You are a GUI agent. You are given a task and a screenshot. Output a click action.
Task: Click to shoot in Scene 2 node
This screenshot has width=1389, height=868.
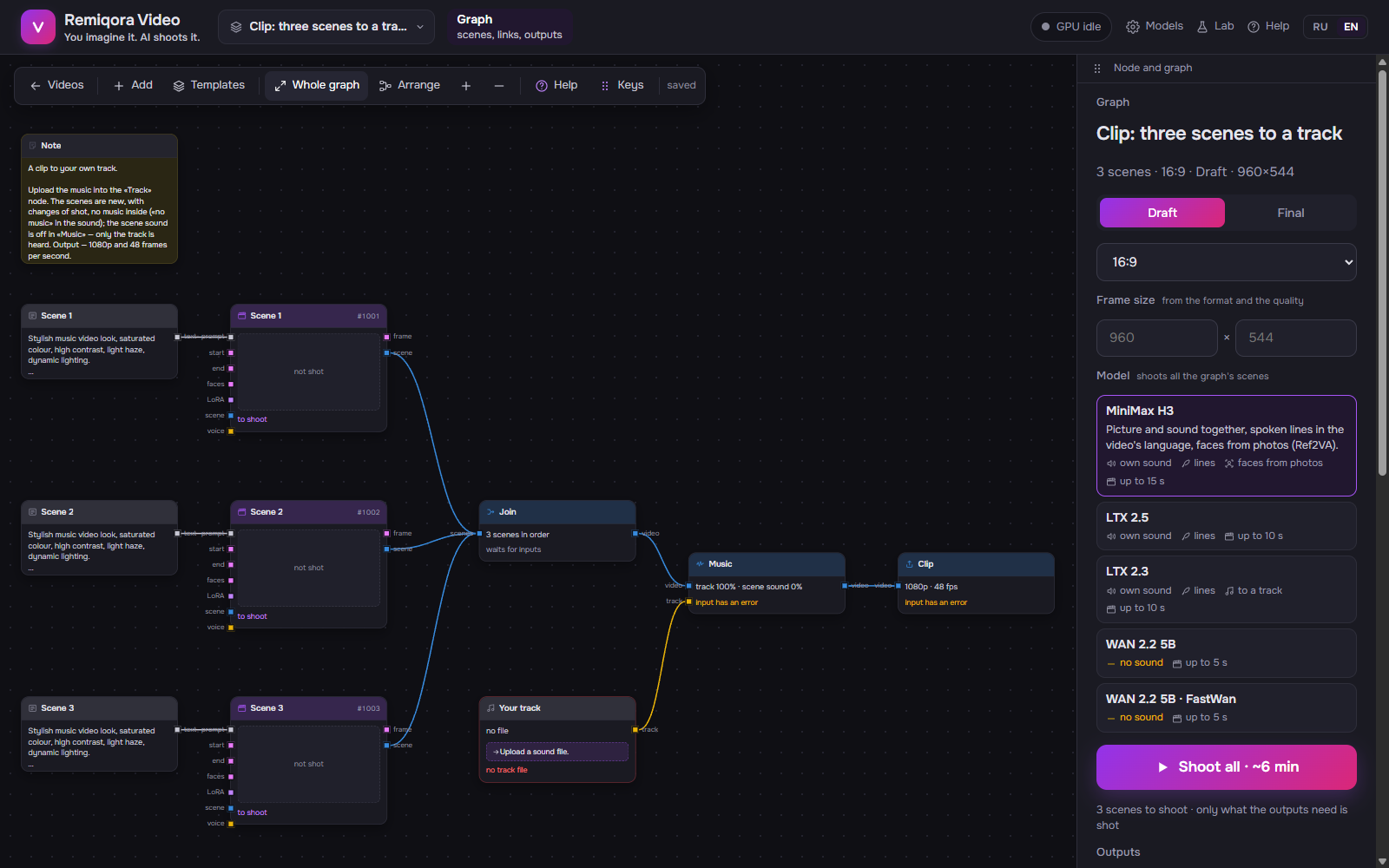tap(253, 616)
